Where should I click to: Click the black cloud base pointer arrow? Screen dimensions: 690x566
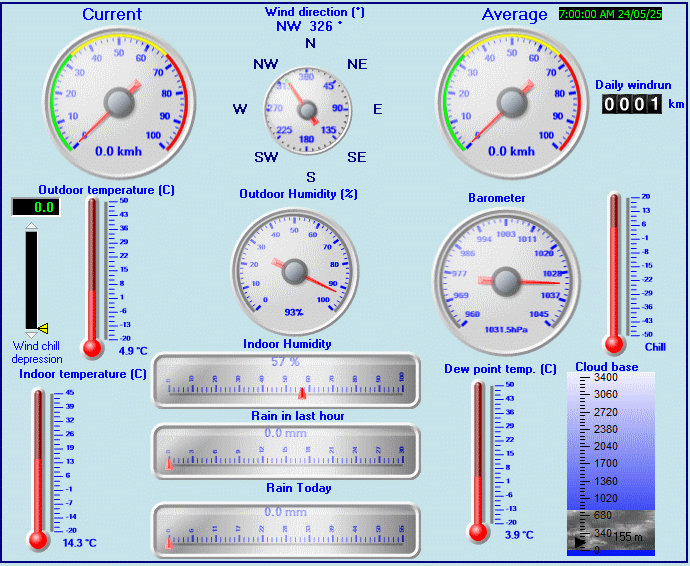click(580, 543)
